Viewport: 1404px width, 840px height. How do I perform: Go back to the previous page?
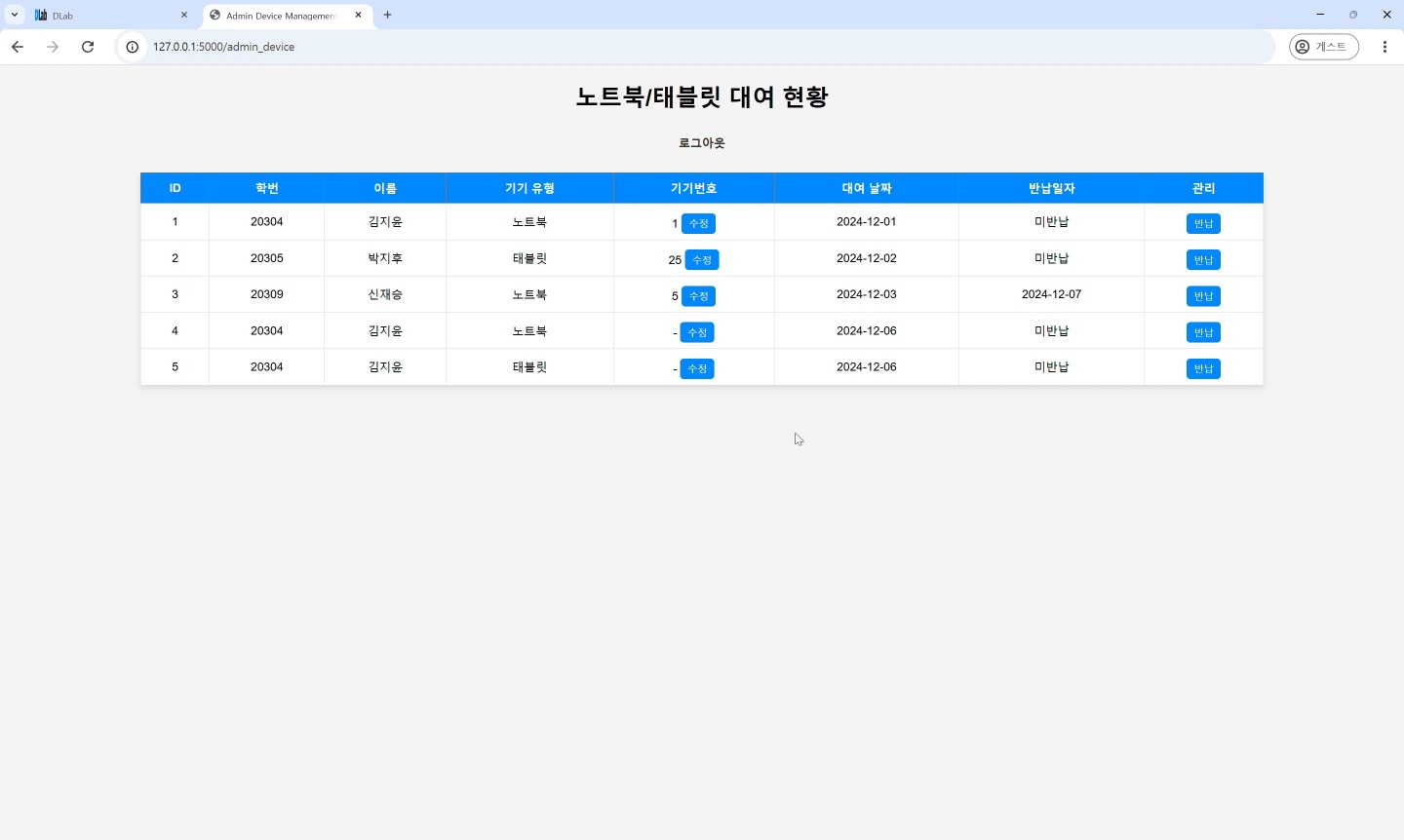[18, 47]
